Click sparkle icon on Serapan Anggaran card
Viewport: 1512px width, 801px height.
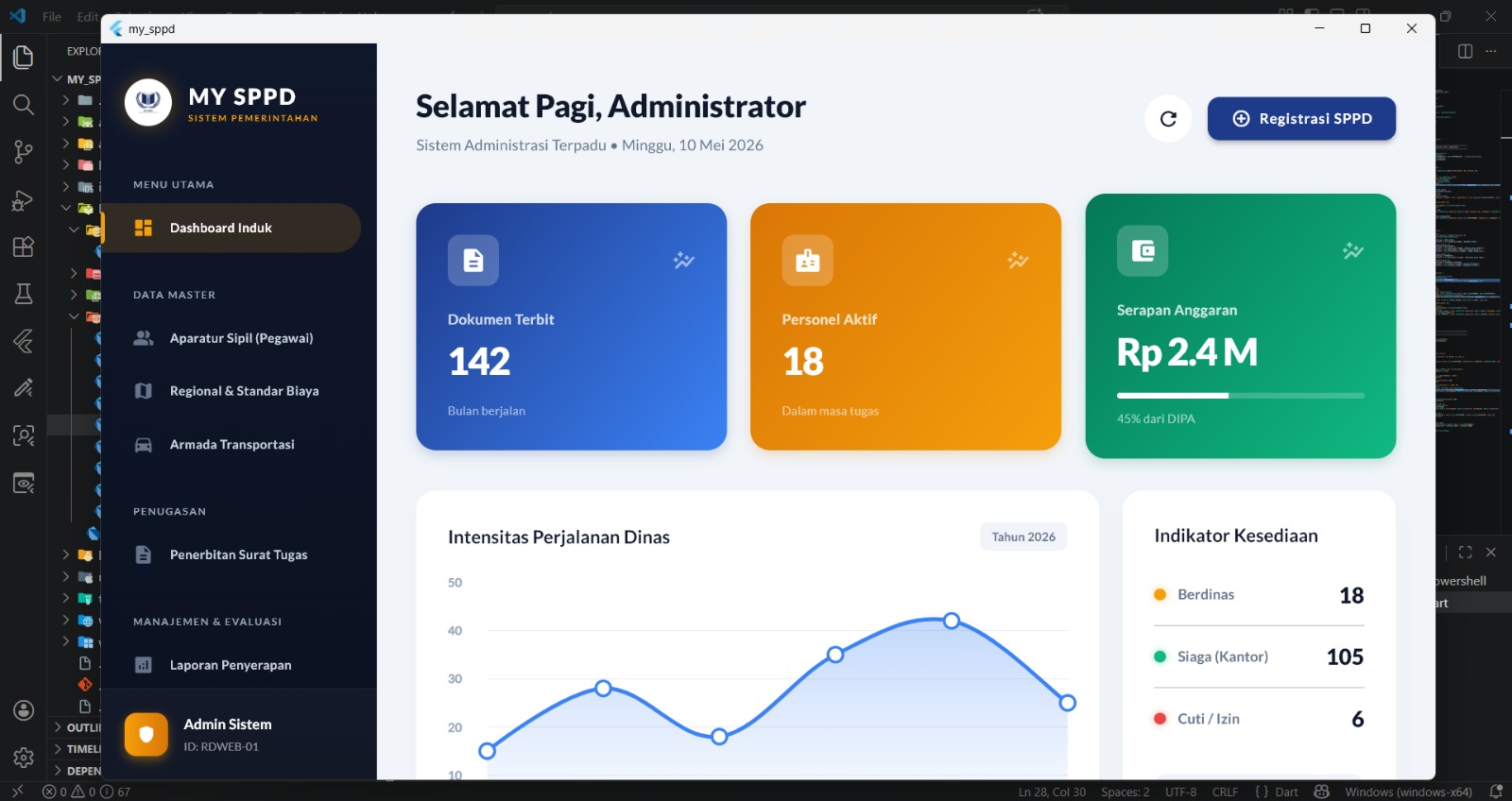1353,250
